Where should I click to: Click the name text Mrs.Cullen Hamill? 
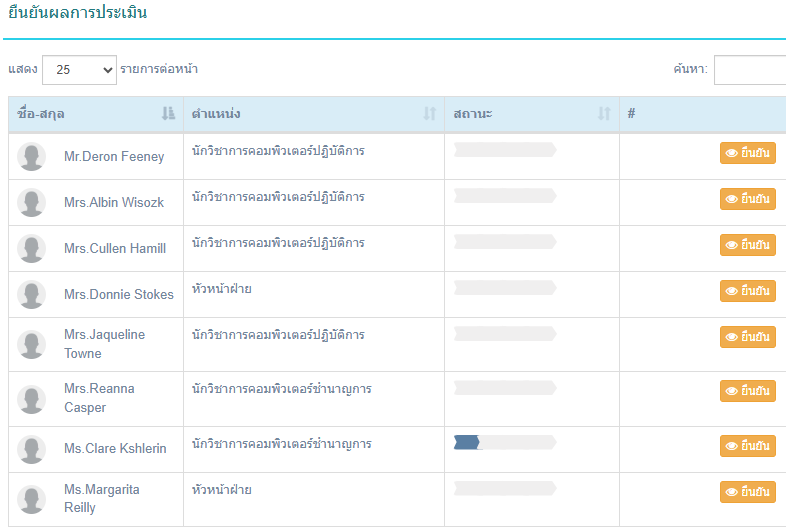(x=115, y=249)
